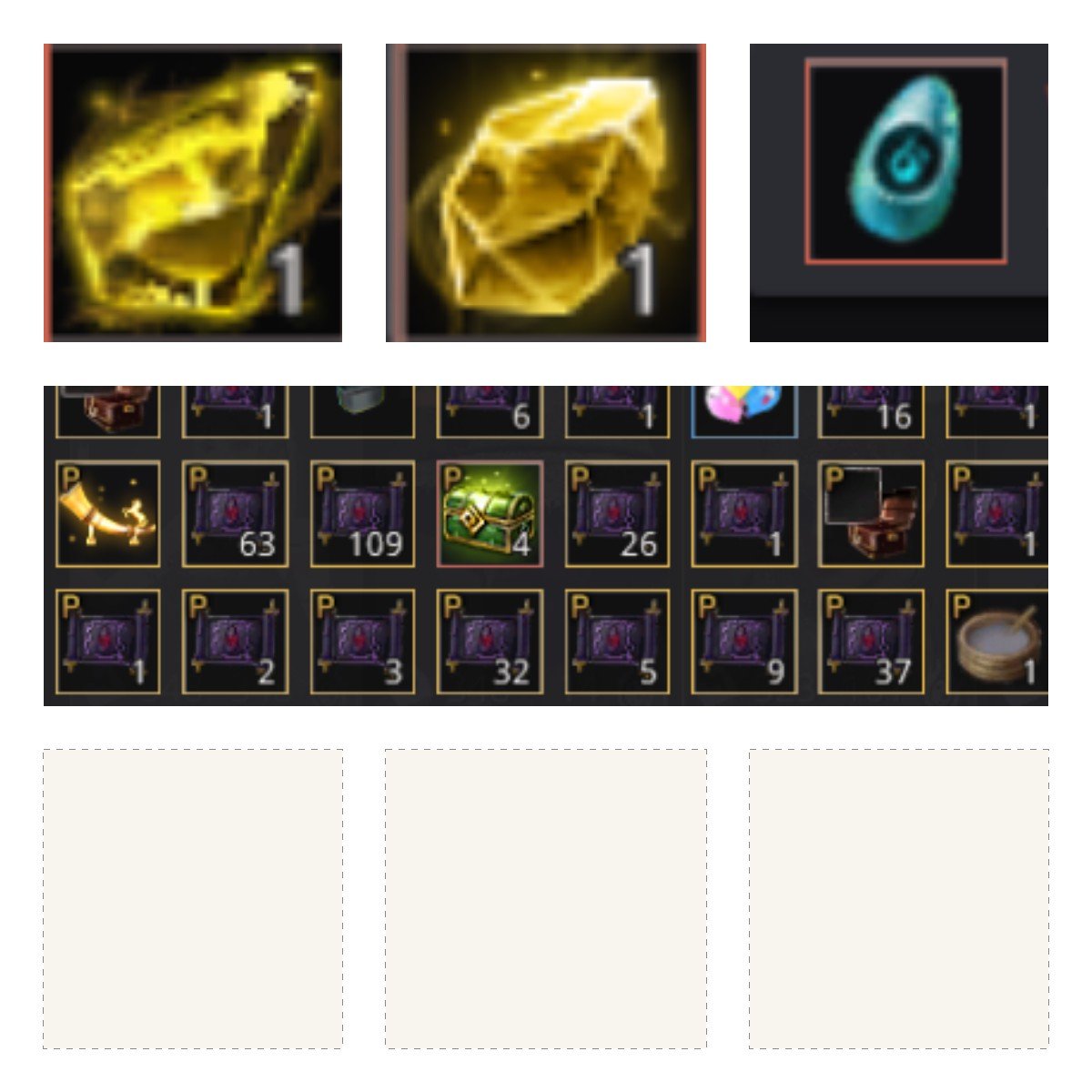
Task: Select the top row scroll with count 6
Action: [x=490, y=412]
